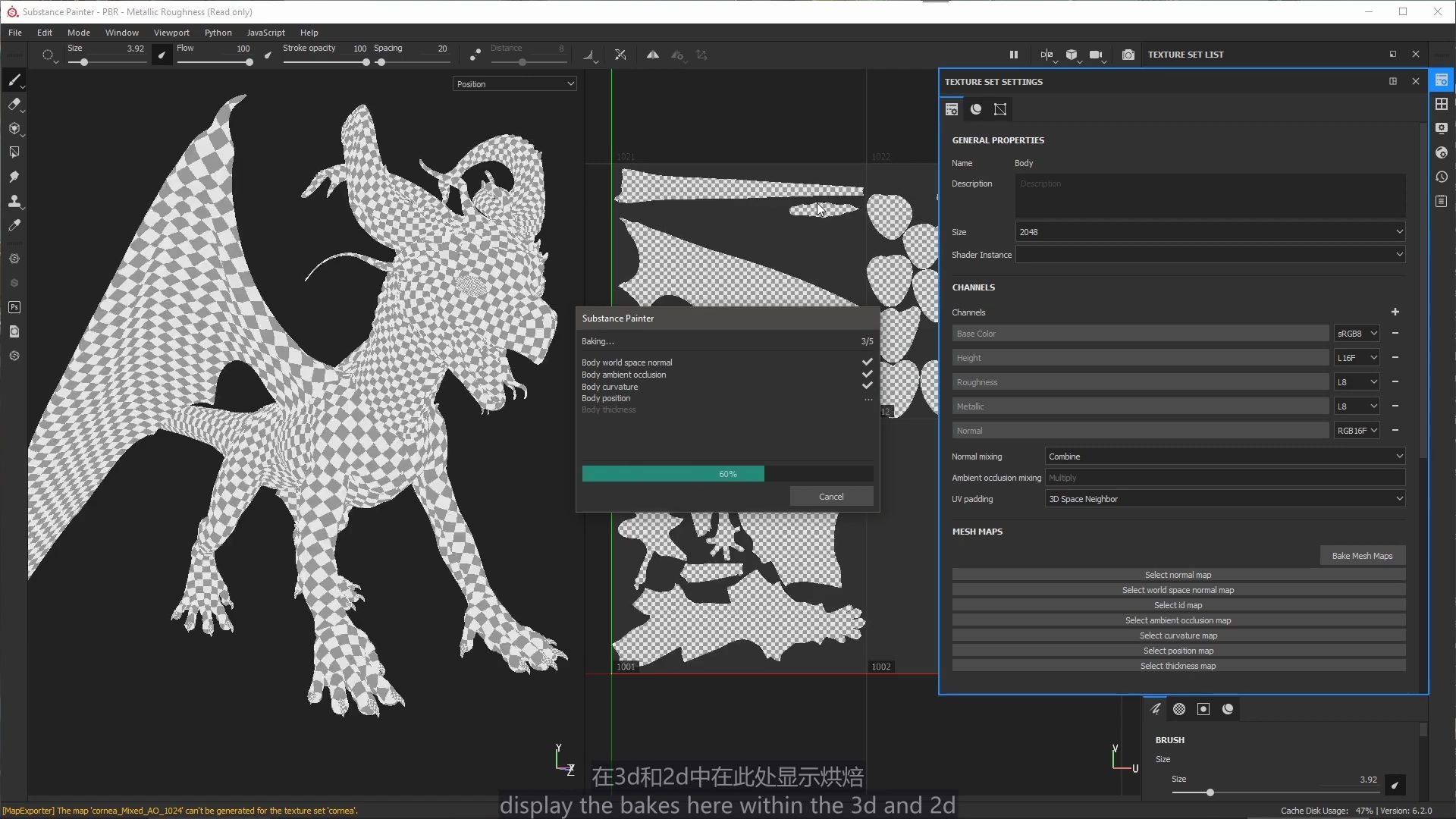Select the Eraser tool
Viewport: 1456px width, 819px height.
[15, 105]
